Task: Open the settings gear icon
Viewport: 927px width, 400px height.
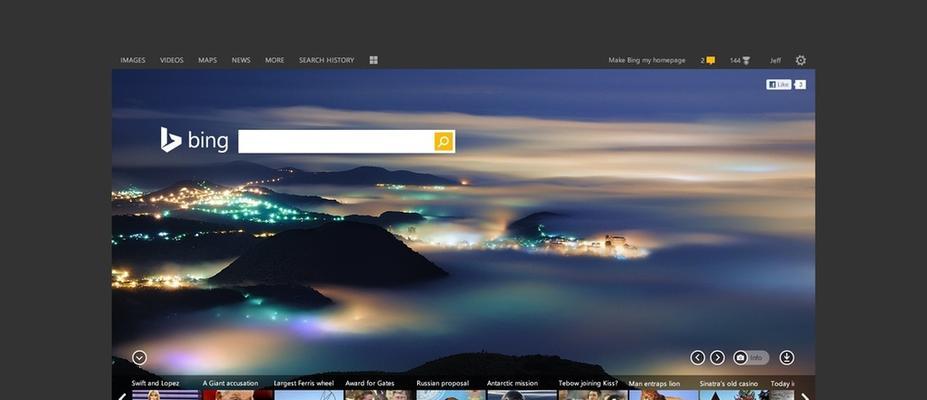Action: pyautogui.click(x=800, y=60)
